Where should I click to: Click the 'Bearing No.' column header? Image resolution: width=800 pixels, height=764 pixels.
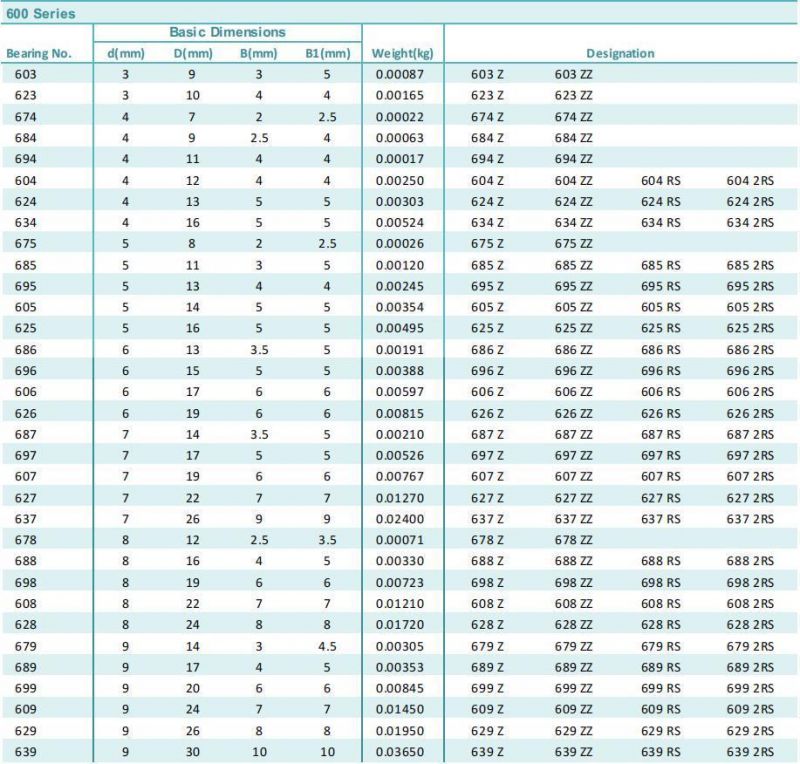point(39,54)
